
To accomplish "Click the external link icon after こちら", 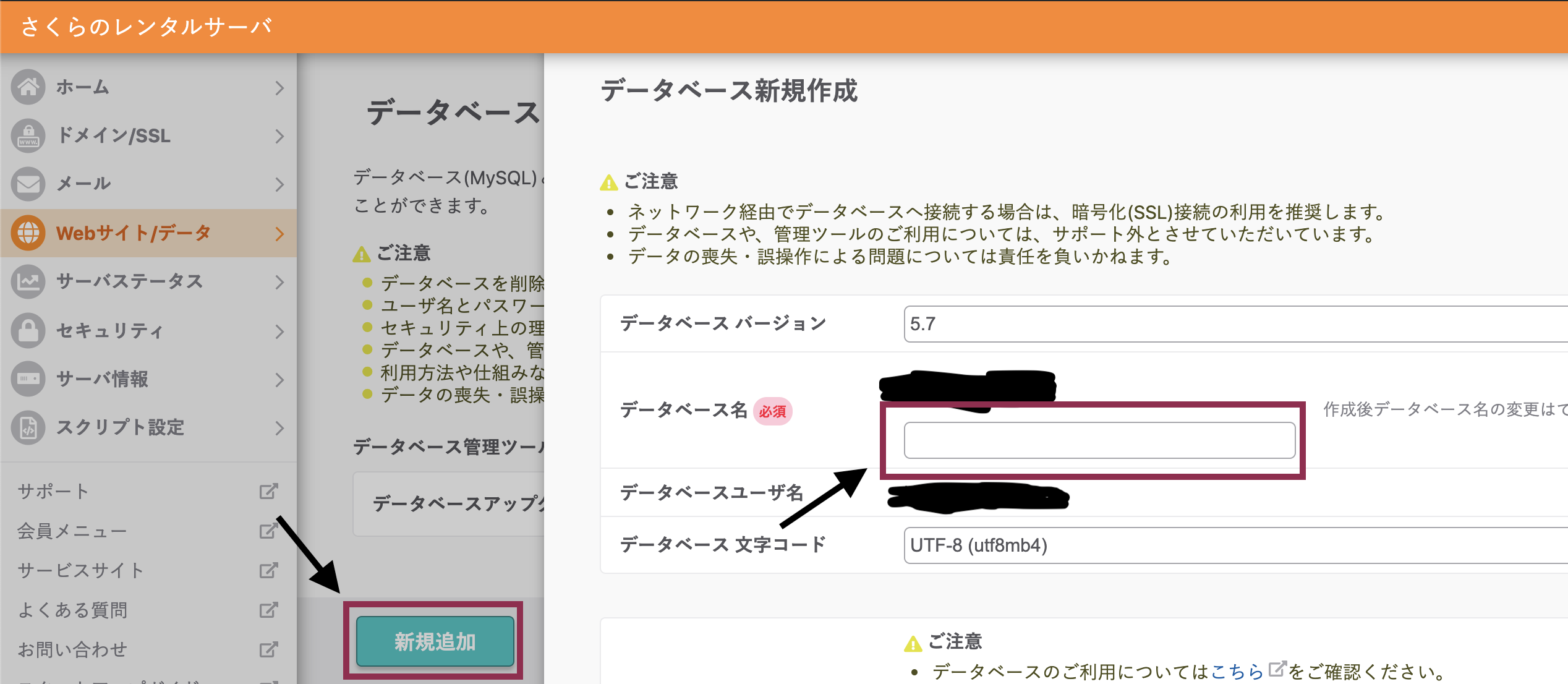I will [x=1277, y=669].
